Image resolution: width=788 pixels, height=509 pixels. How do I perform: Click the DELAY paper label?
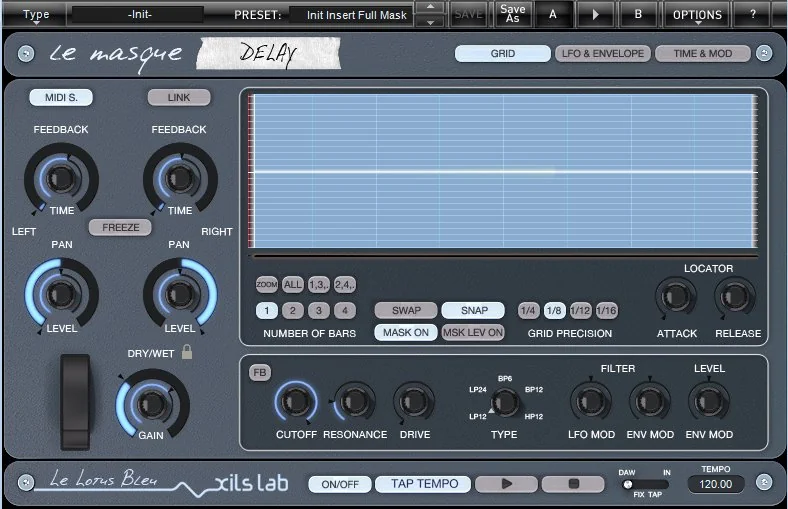coord(268,53)
